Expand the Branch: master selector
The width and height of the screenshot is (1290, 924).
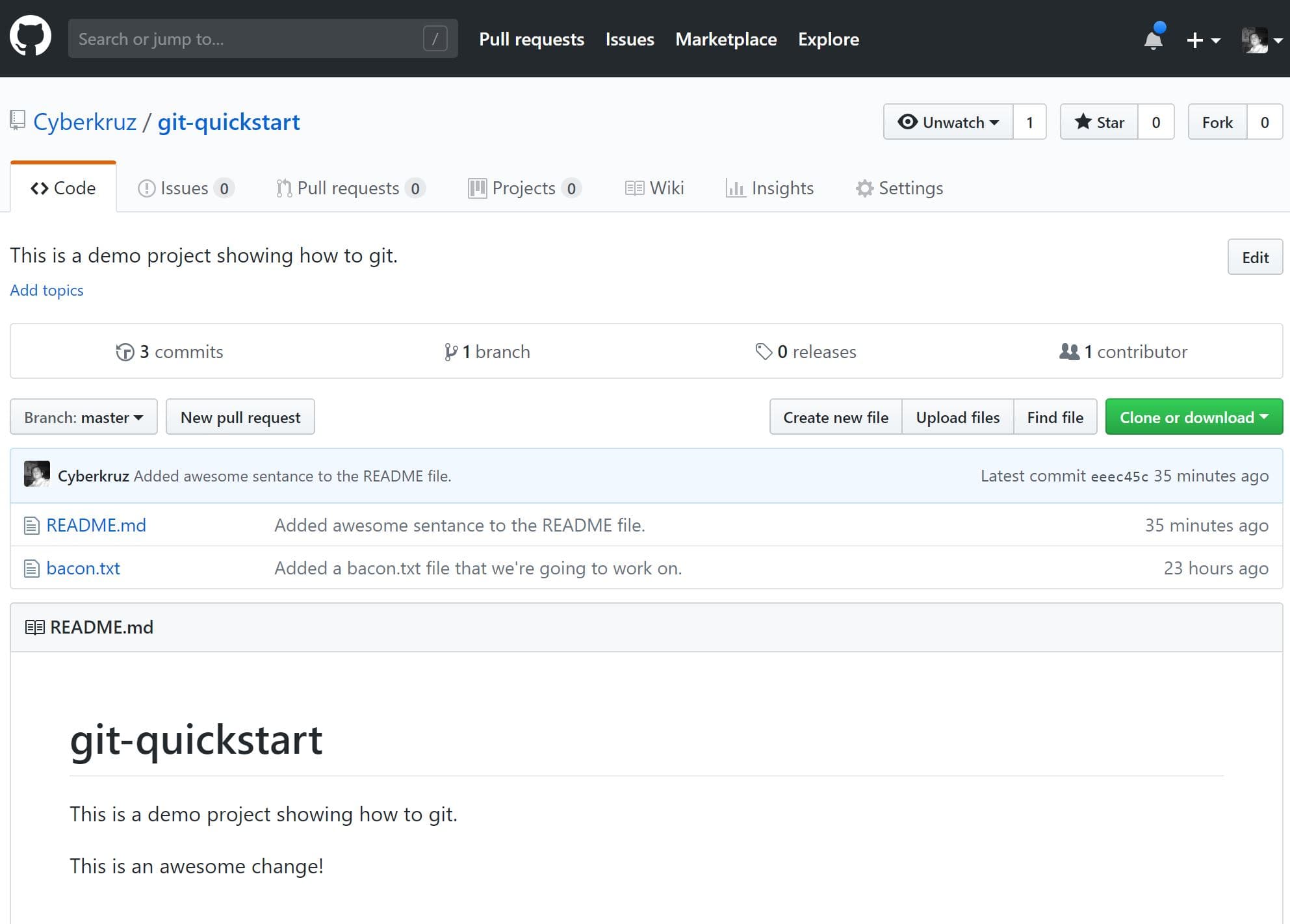[84, 417]
